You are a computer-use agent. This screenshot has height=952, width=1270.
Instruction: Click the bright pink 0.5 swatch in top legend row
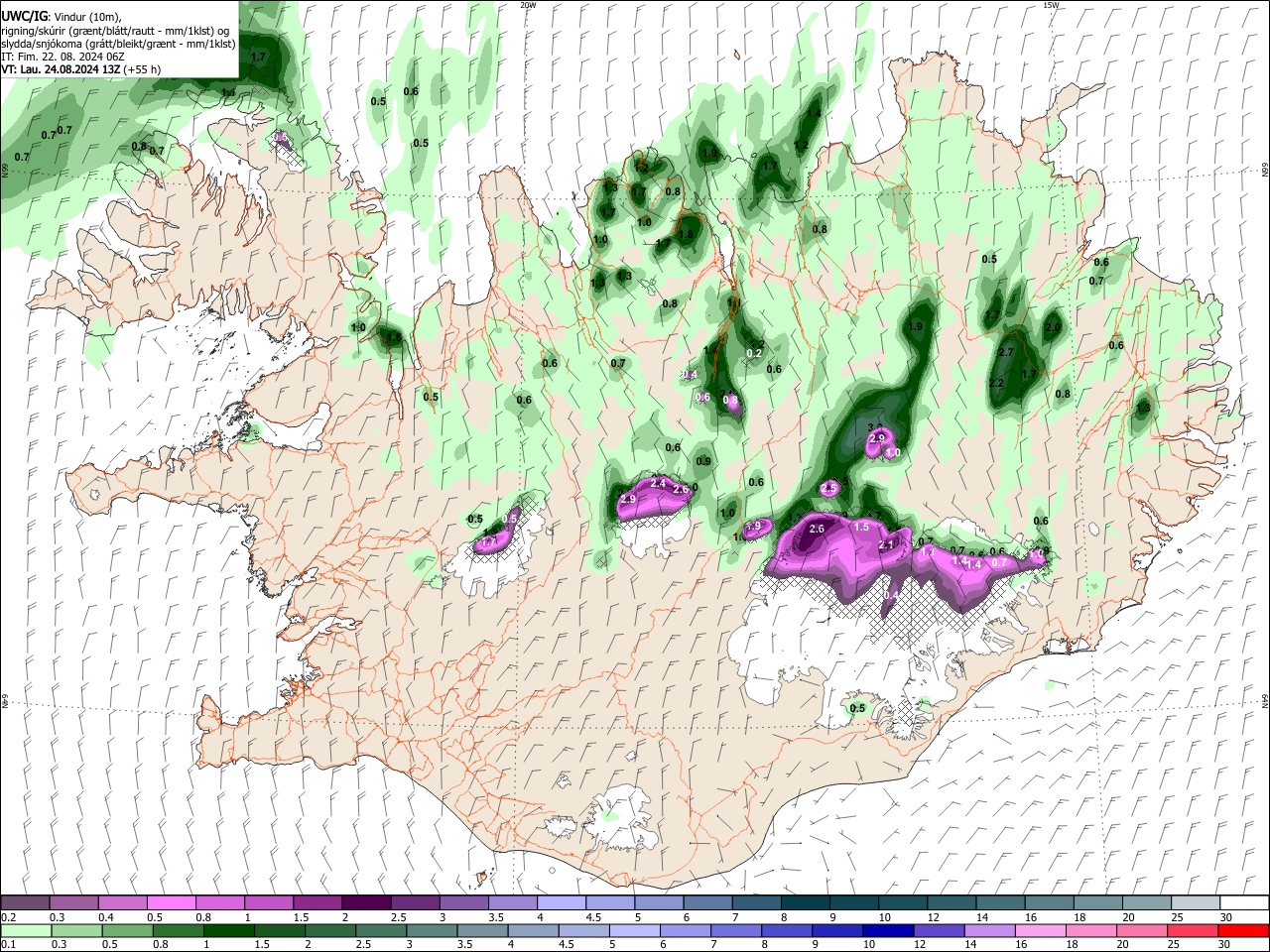pyautogui.click(x=171, y=903)
